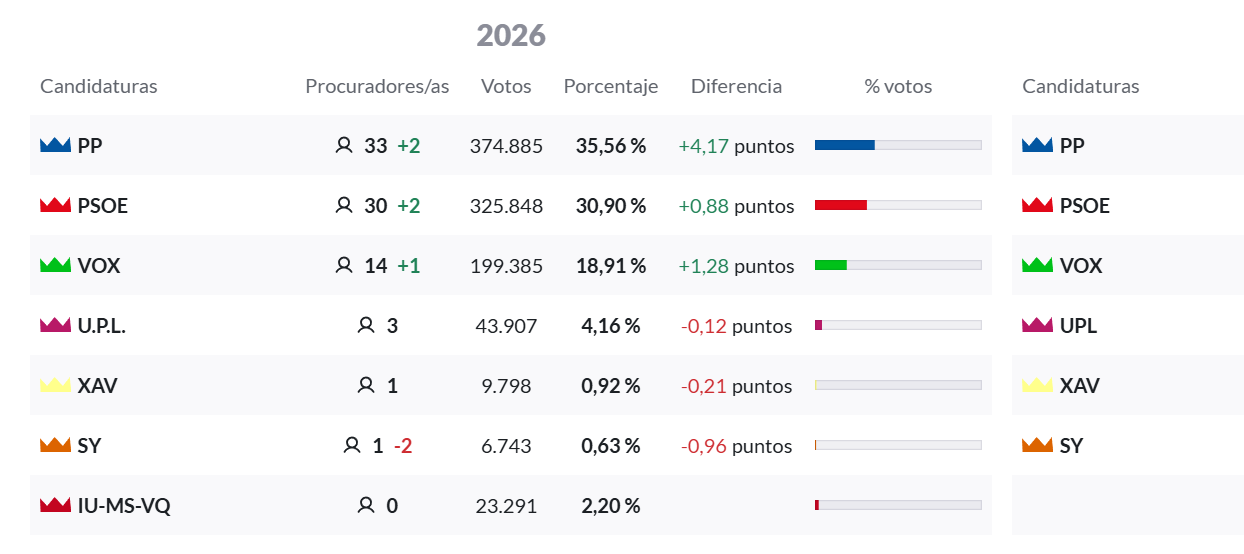Image resolution: width=1244 pixels, height=554 pixels.
Task: Click the Porcentaje column header
Action: pyautogui.click(x=610, y=86)
